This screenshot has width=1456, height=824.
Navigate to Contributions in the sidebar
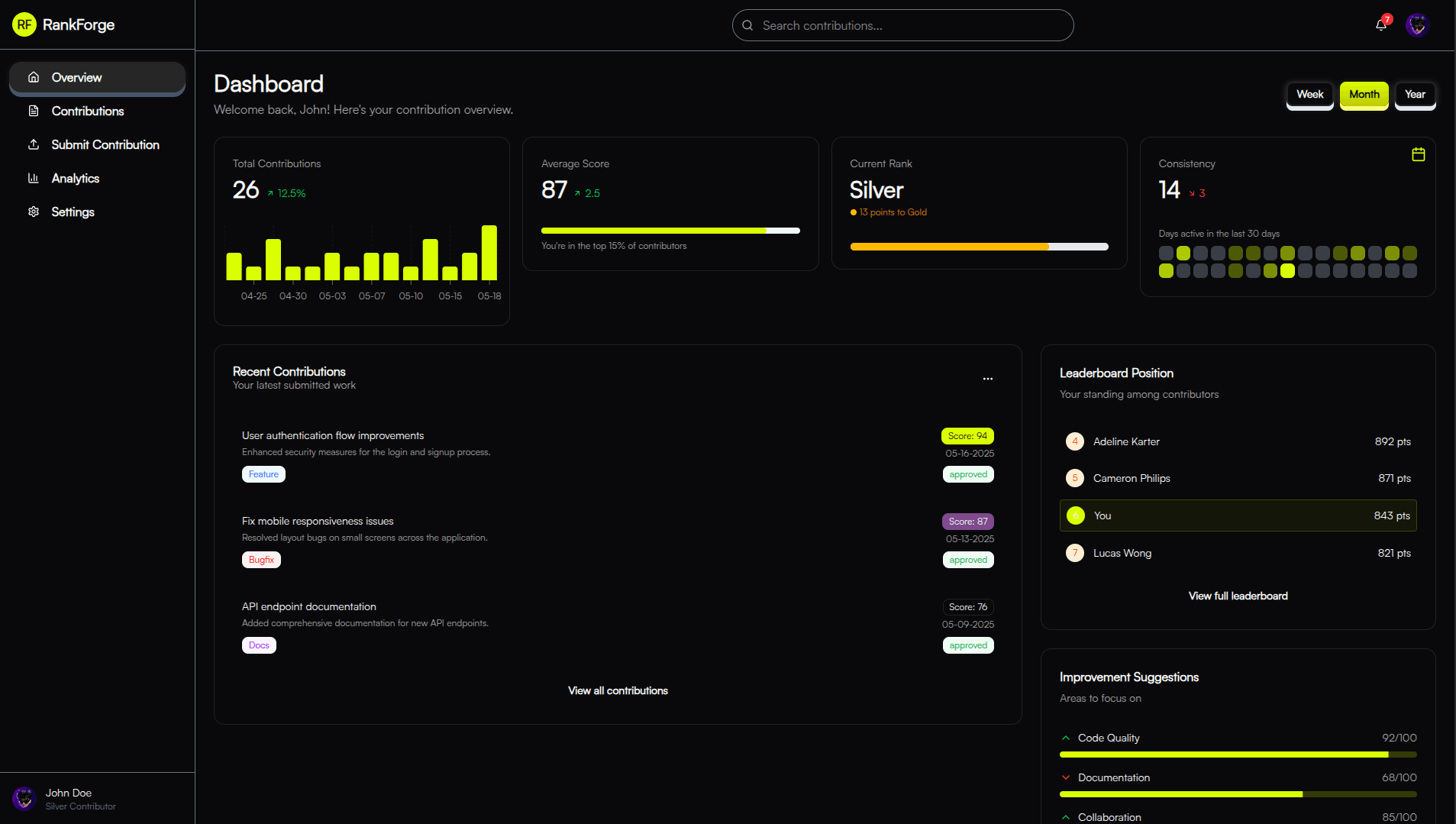88,111
